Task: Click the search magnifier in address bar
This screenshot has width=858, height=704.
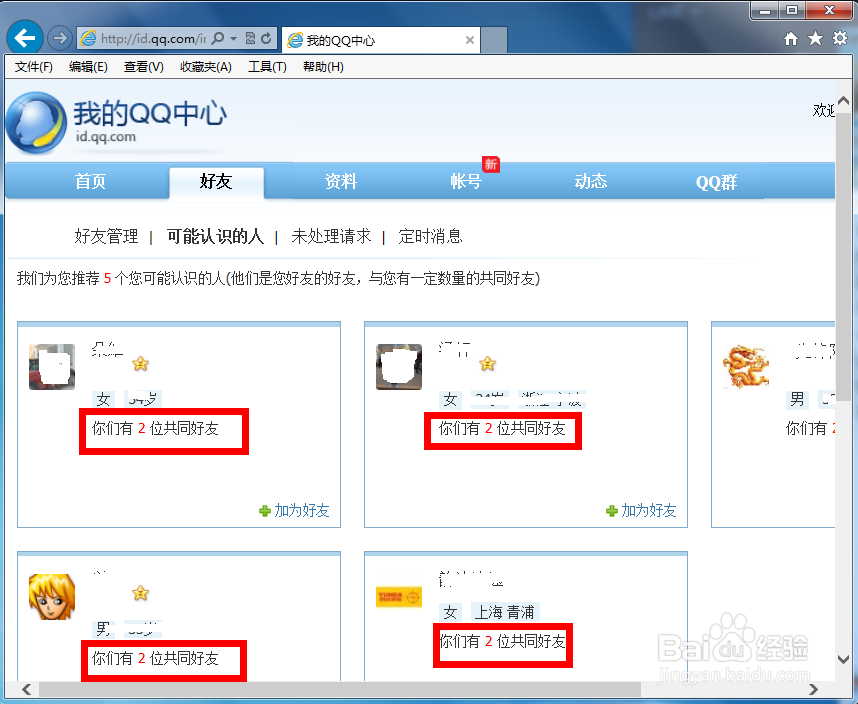Action: click(218, 38)
